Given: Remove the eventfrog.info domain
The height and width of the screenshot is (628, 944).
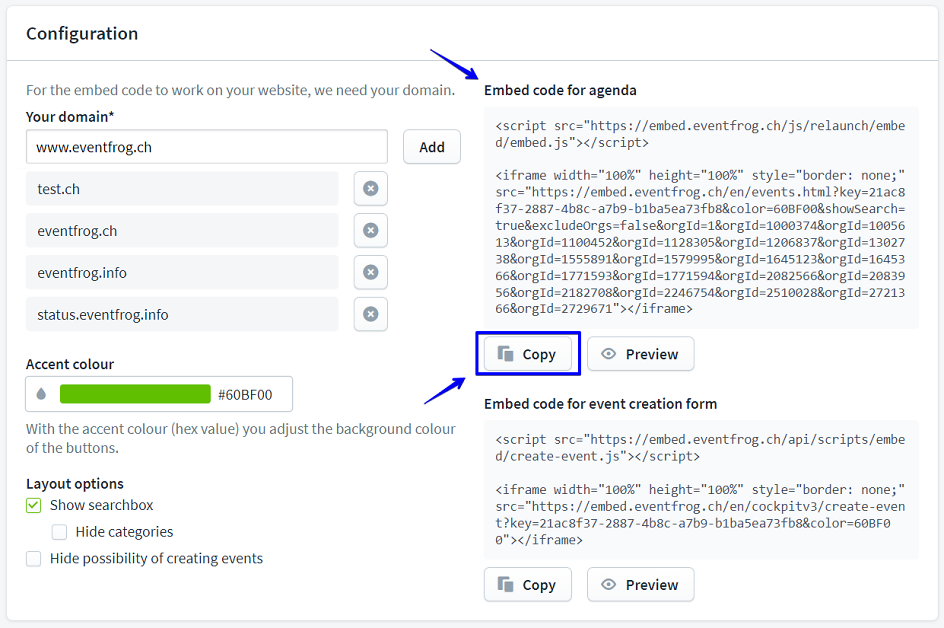Looking at the screenshot, I should (x=370, y=272).
